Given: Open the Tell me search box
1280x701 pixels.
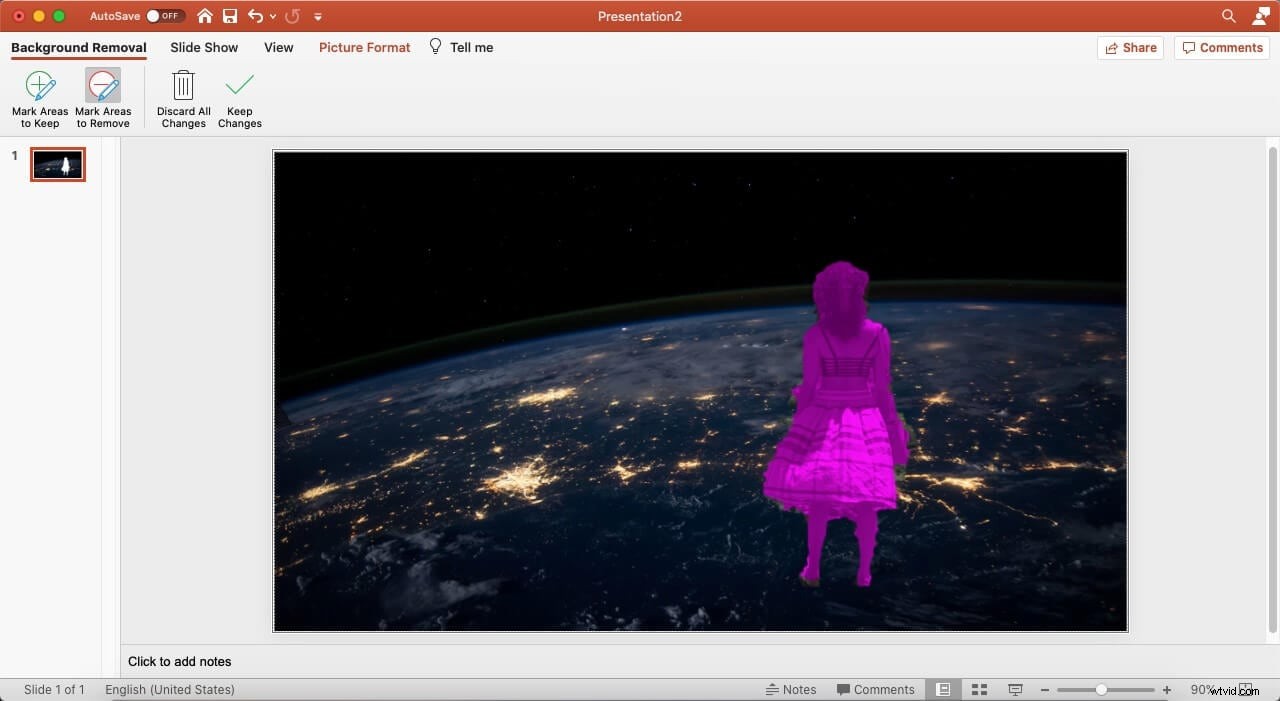Looking at the screenshot, I should pyautogui.click(x=460, y=47).
